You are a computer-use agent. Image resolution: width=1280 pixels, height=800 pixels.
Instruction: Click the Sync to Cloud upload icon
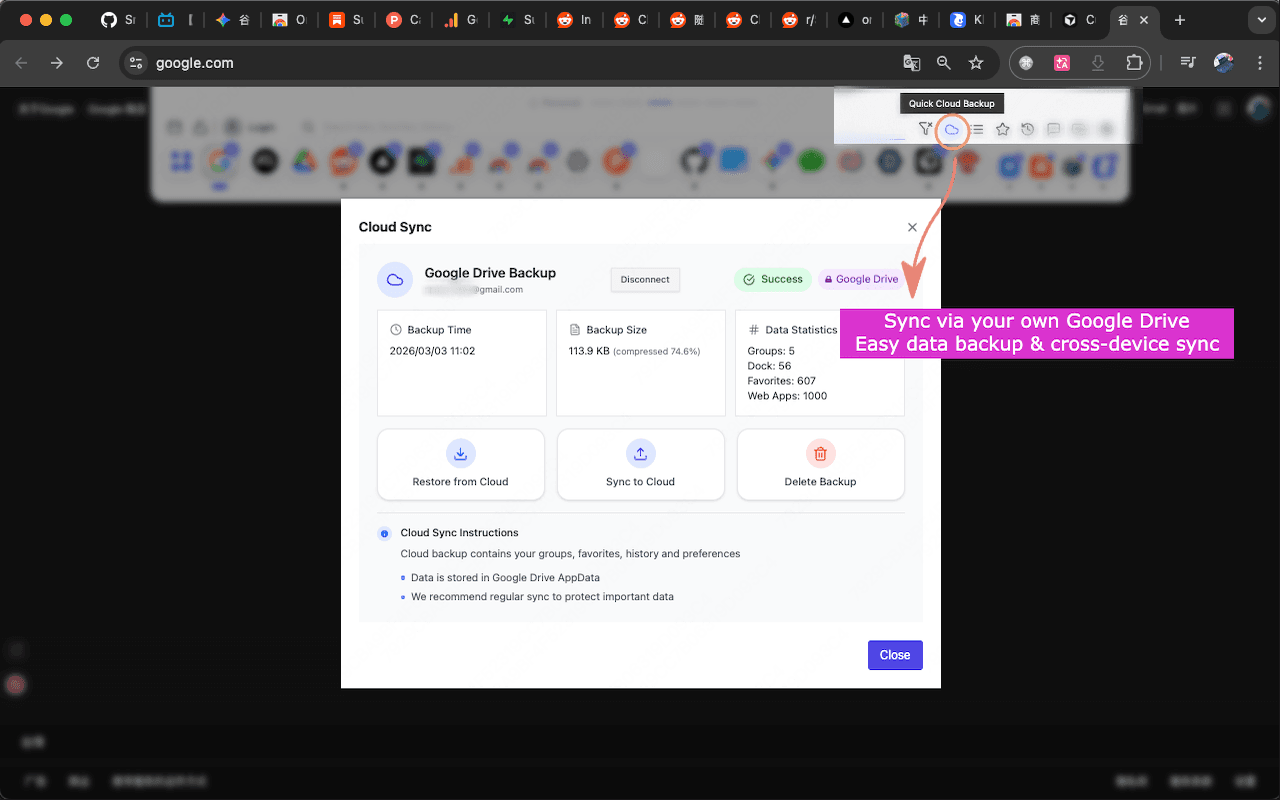coord(640,453)
